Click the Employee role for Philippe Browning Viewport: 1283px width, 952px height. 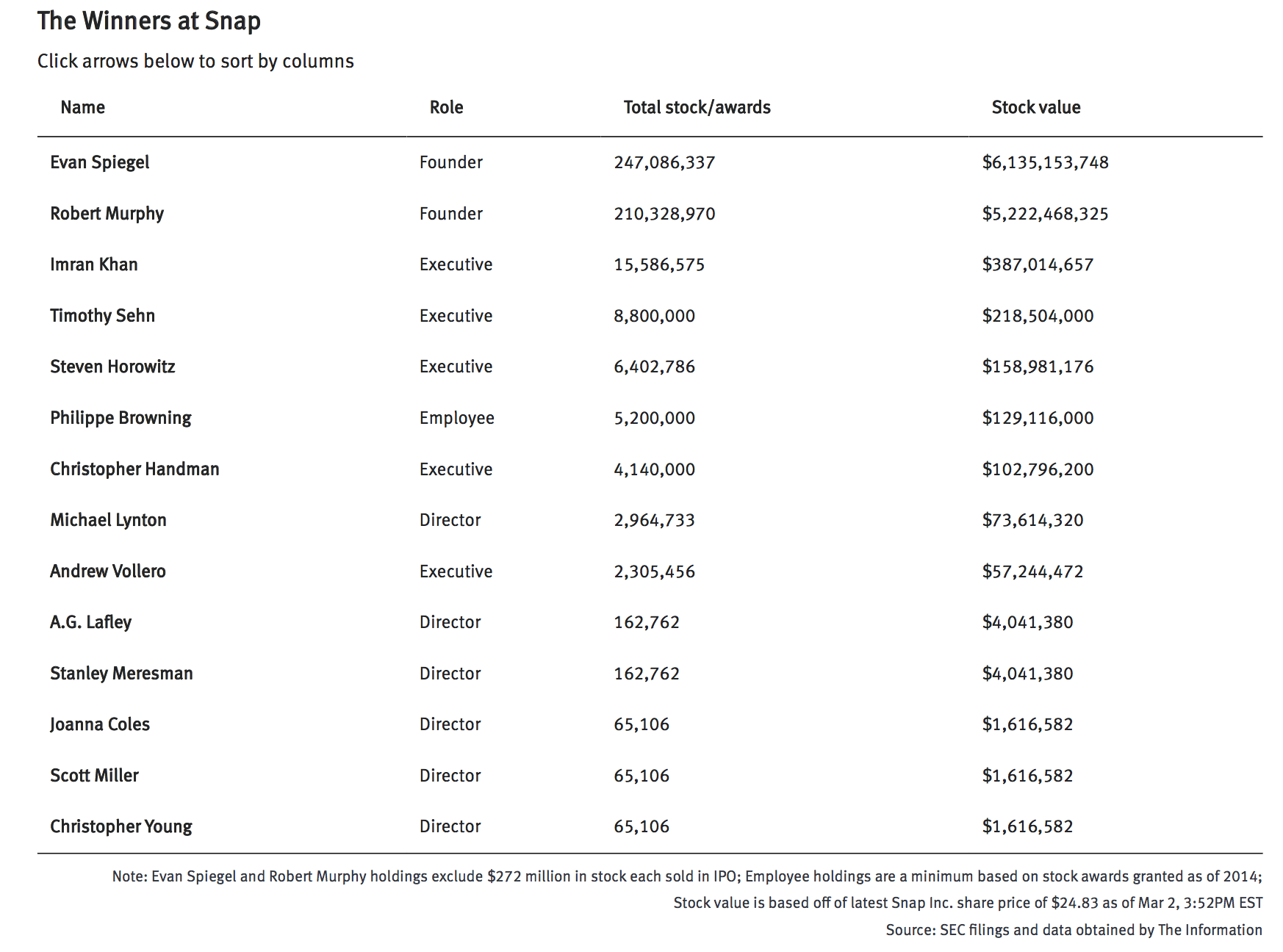tap(456, 418)
